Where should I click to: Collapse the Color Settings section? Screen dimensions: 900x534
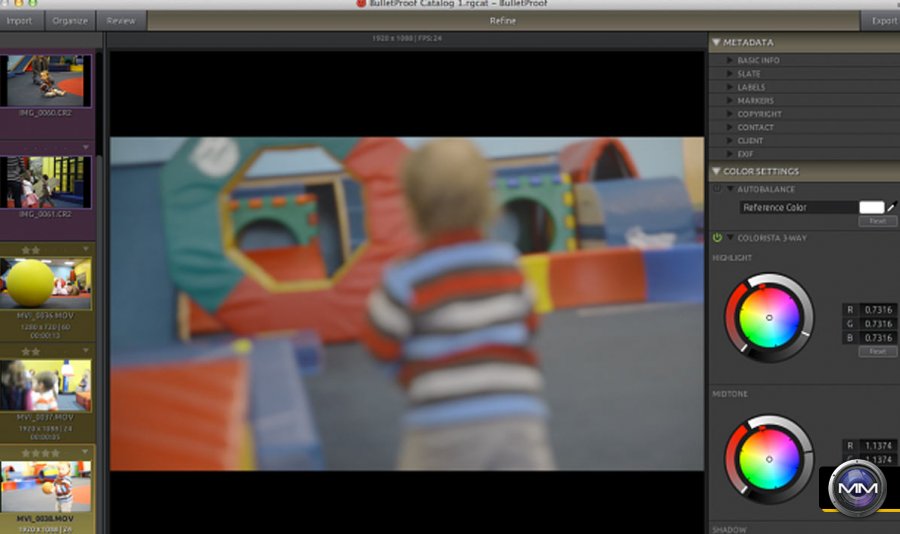716,172
